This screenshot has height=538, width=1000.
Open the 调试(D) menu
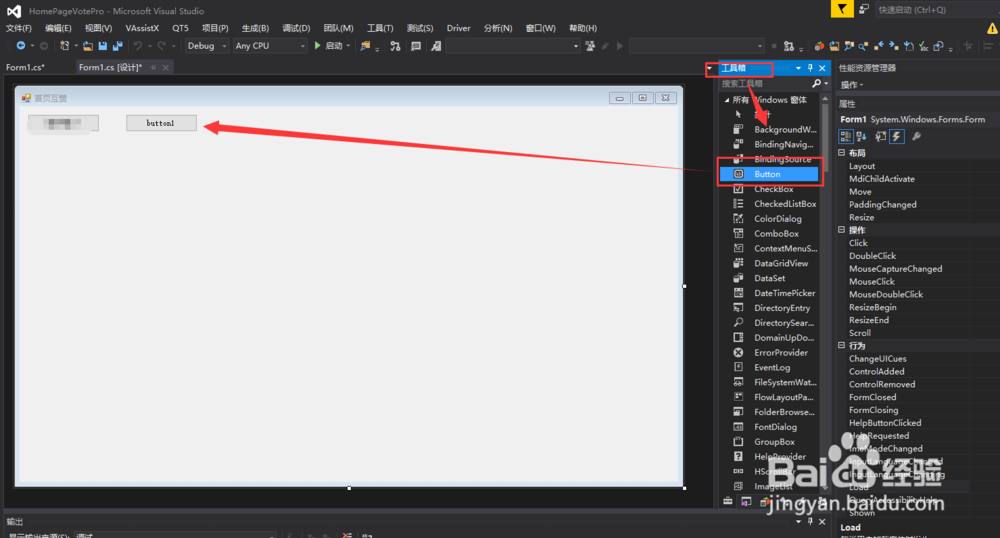[x=296, y=28]
